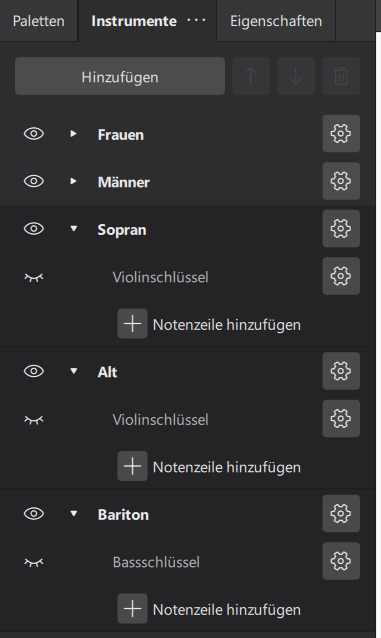381x638 pixels.
Task: Hide the Frauen instrument via eye icon
Action: pyautogui.click(x=34, y=134)
